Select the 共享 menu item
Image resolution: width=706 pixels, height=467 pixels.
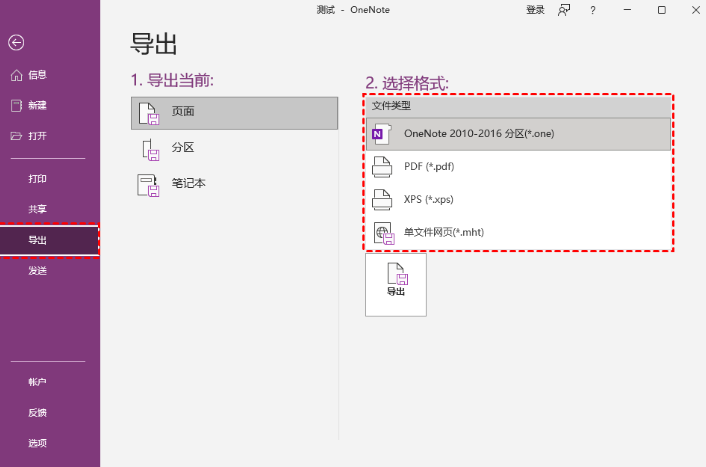(x=50, y=209)
